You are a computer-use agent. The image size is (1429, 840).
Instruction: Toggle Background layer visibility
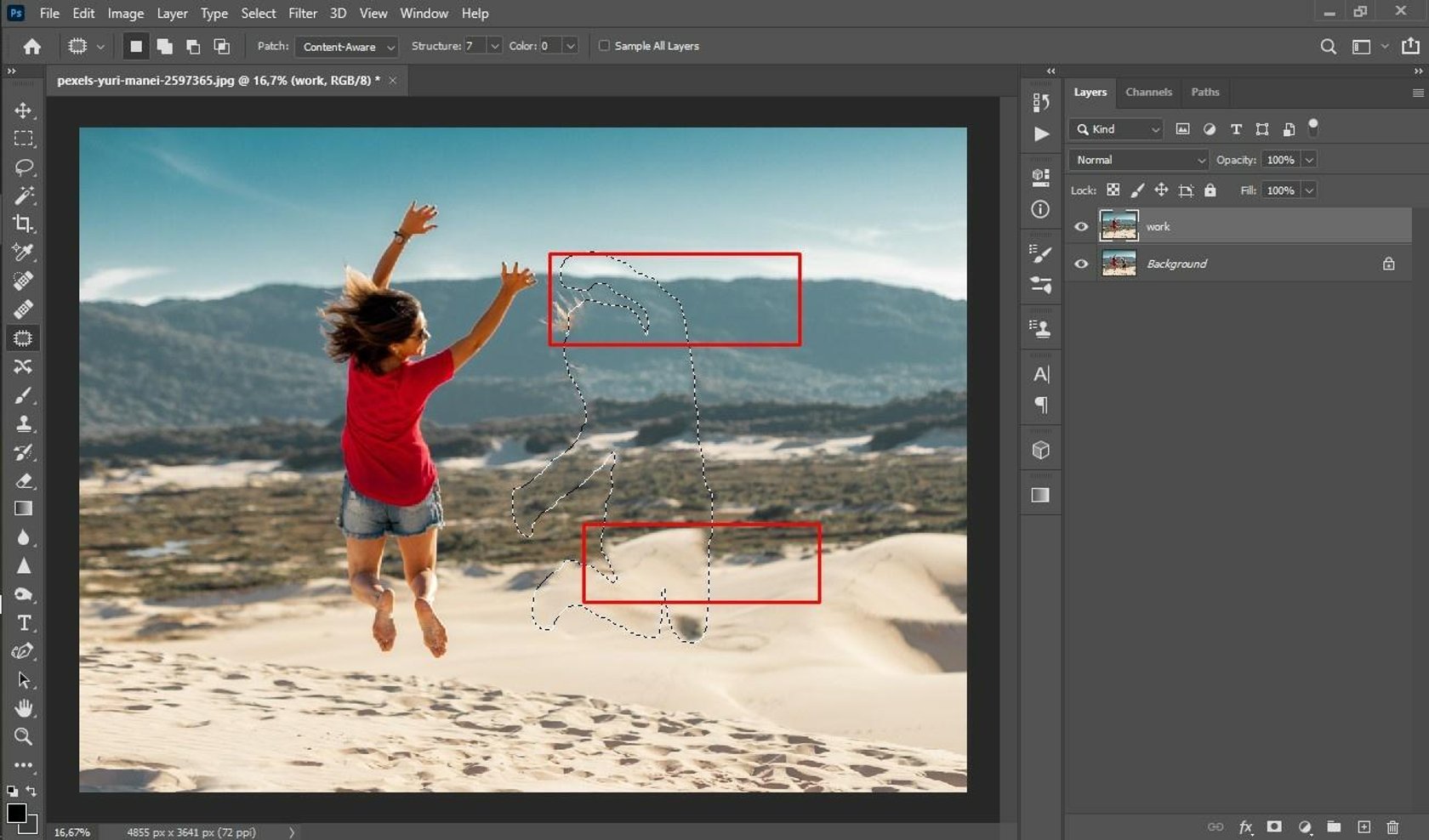coord(1081,264)
